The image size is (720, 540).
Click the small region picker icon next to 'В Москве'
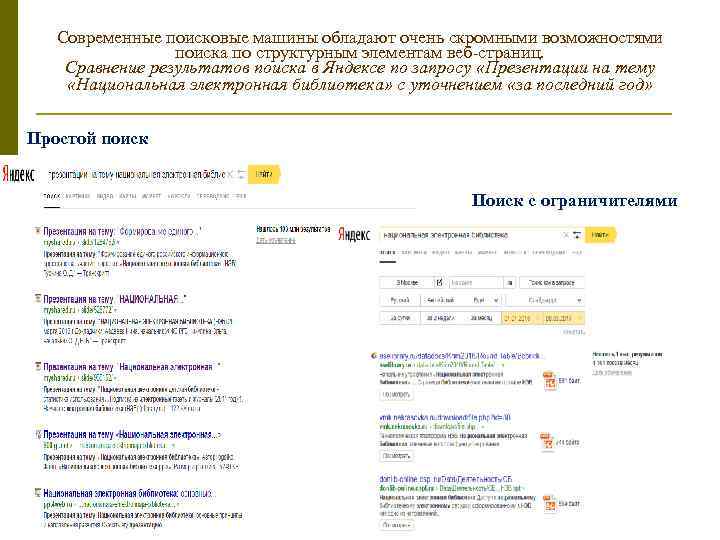[439, 282]
